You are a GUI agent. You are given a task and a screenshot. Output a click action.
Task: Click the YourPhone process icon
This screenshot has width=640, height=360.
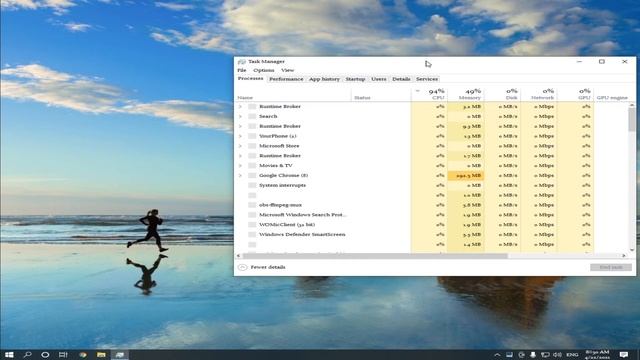tap(252, 136)
